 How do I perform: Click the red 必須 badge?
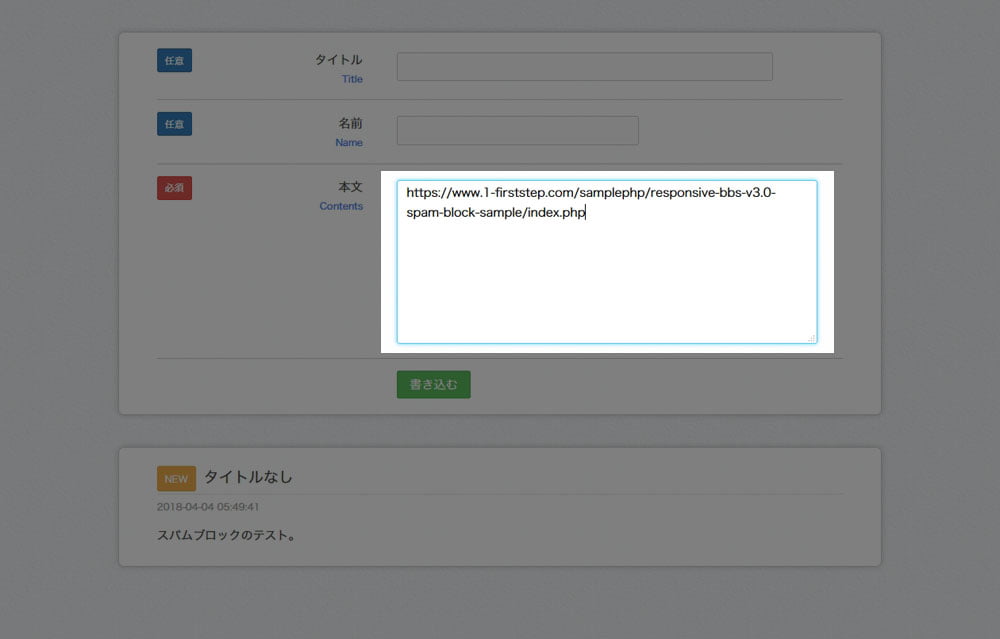[174, 187]
